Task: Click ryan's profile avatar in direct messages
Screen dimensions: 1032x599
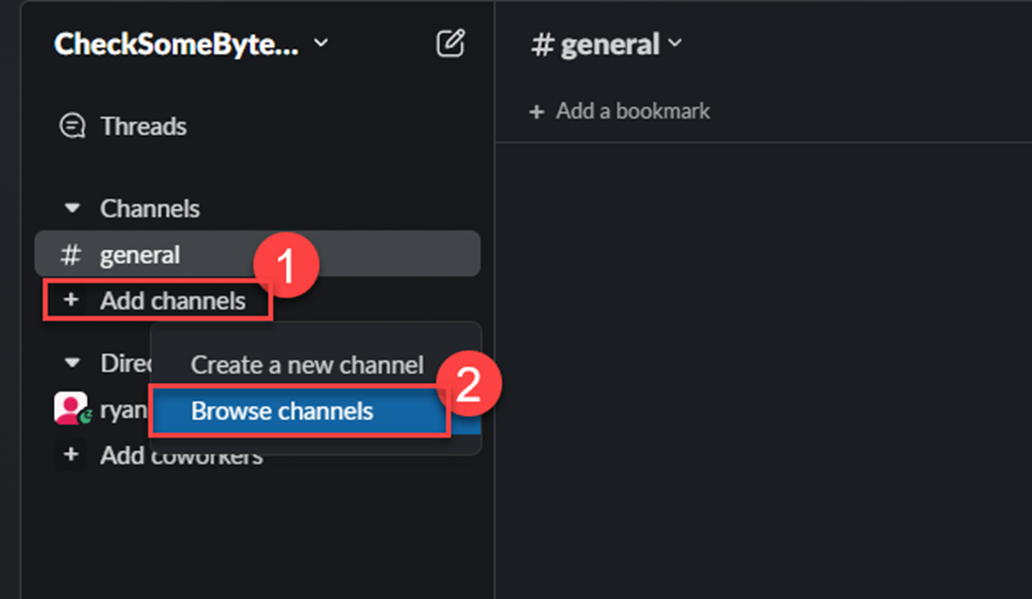Action: click(x=70, y=408)
